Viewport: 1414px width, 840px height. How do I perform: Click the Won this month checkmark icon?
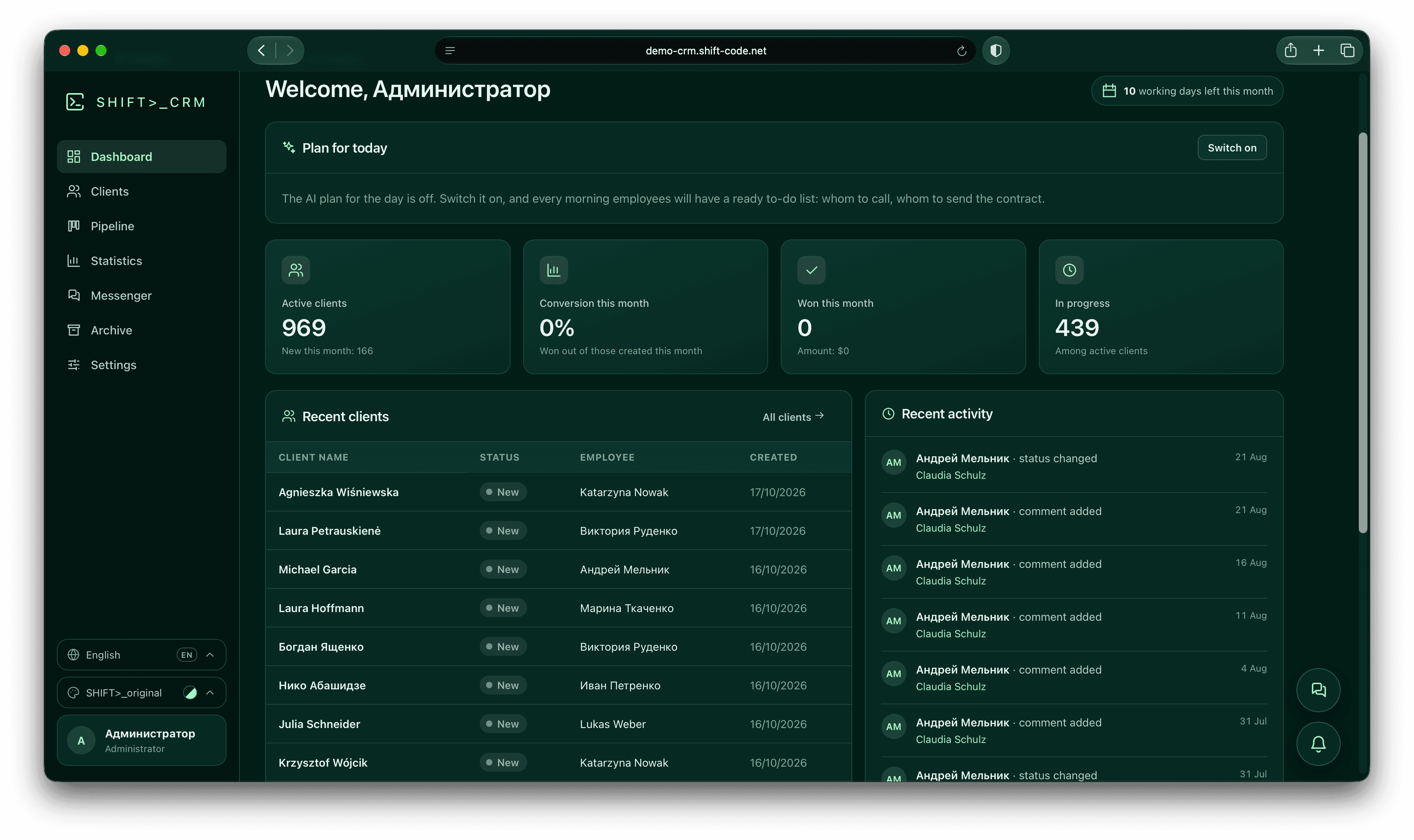811,270
